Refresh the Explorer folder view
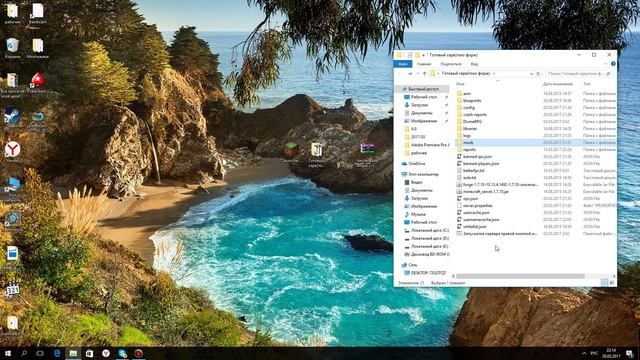 tap(538, 73)
